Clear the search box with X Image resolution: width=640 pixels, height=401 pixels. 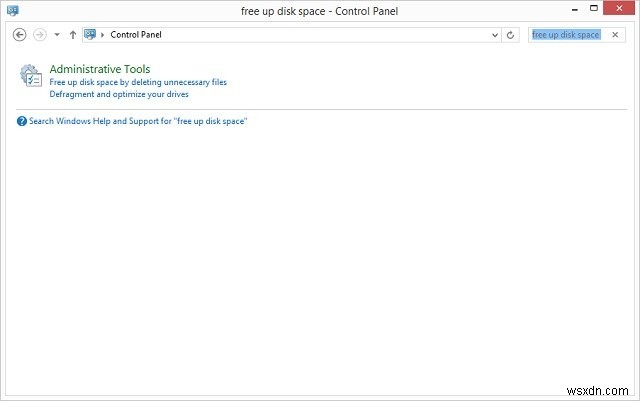point(615,34)
